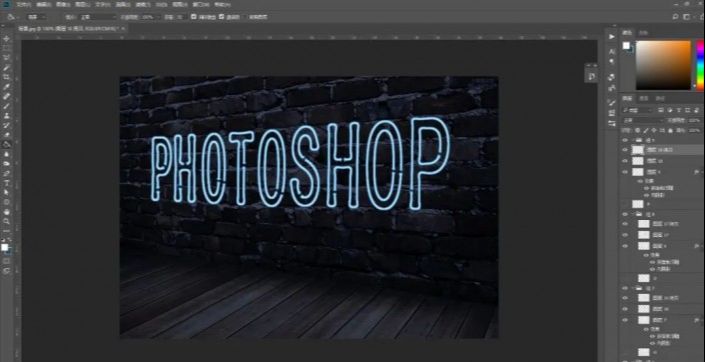This screenshot has width=705, height=362.
Task: Select the Dodge tool
Action: click(x=6, y=163)
